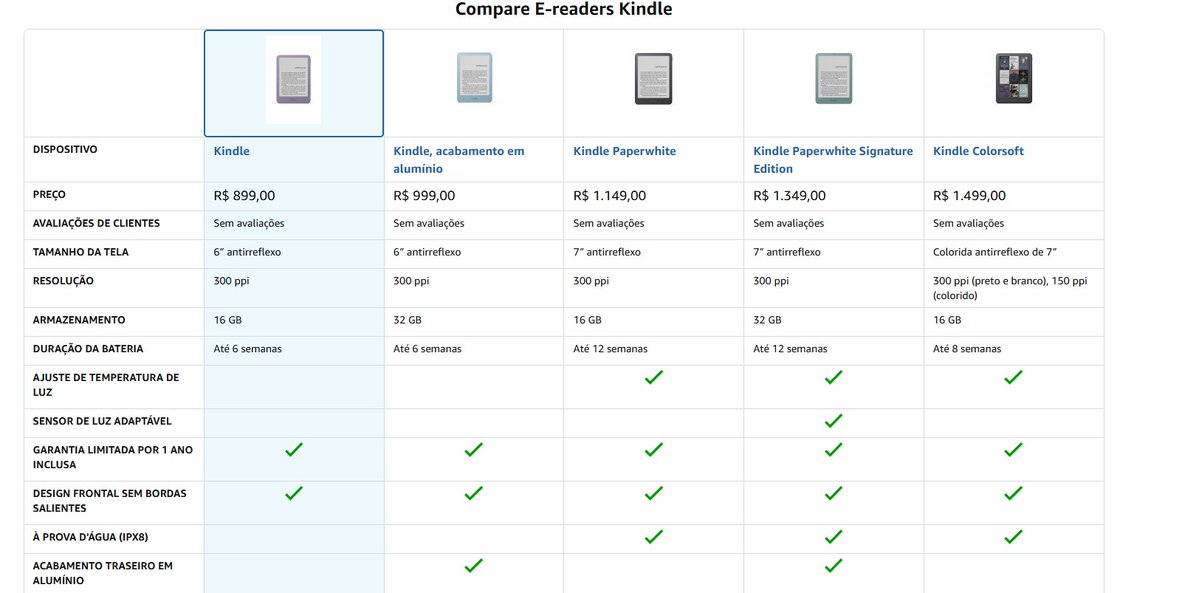Click flush-front design checkmark for Kindle Colorsoft
Screen dimensions: 1199x593
1013,494
